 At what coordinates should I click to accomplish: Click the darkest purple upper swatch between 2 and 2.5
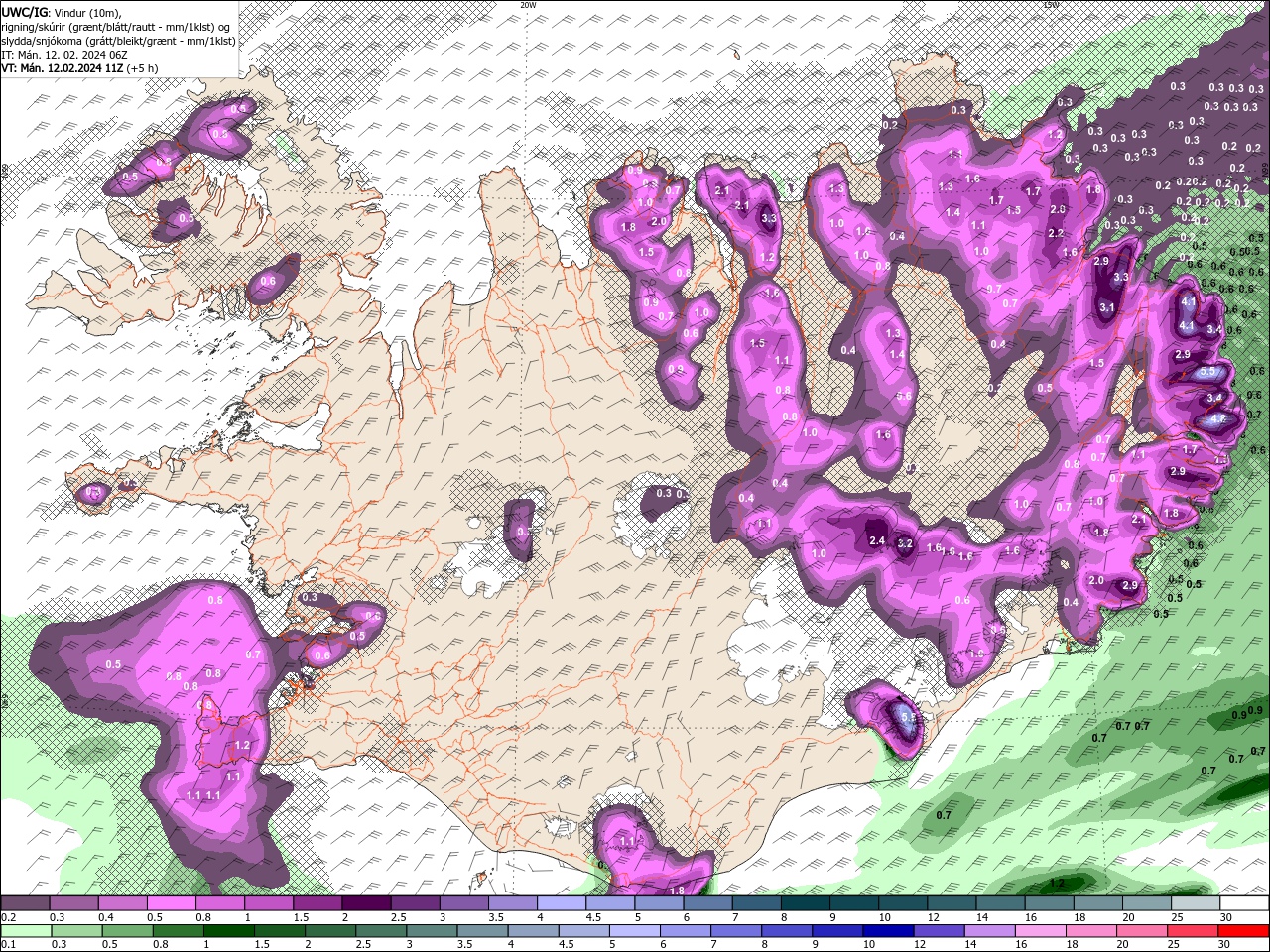[366, 903]
